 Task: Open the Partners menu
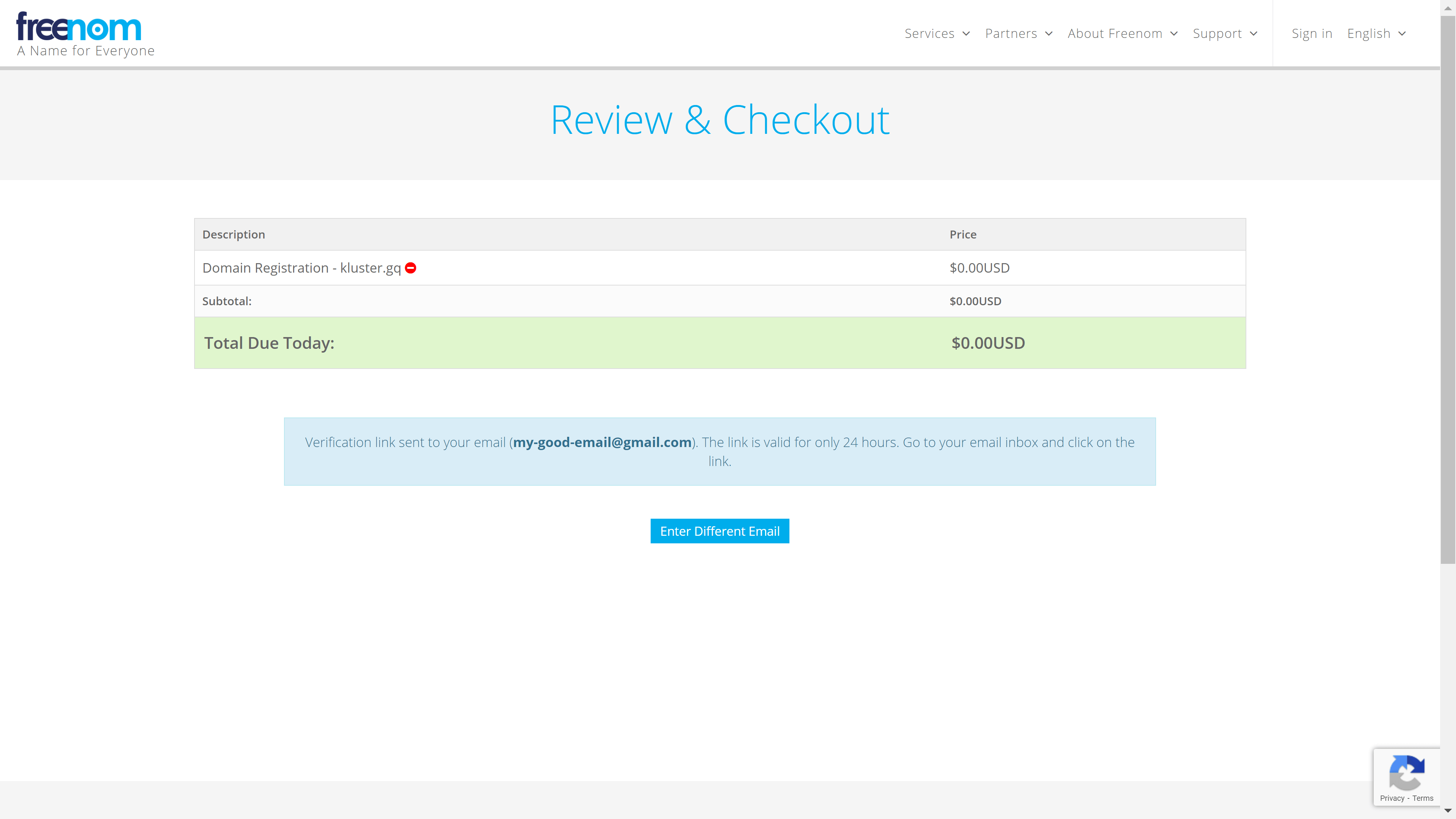(x=1010, y=33)
